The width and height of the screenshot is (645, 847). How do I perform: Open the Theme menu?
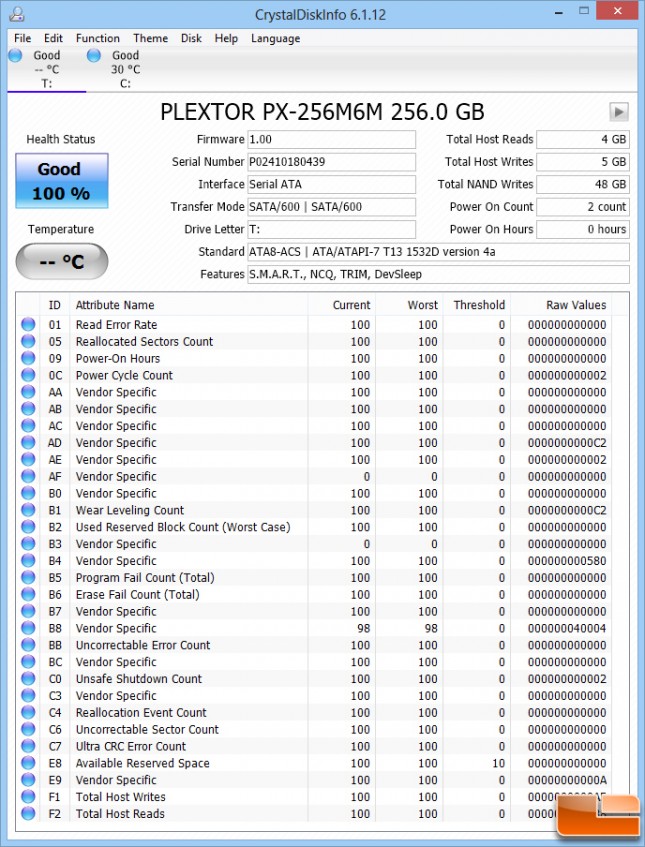[151, 38]
